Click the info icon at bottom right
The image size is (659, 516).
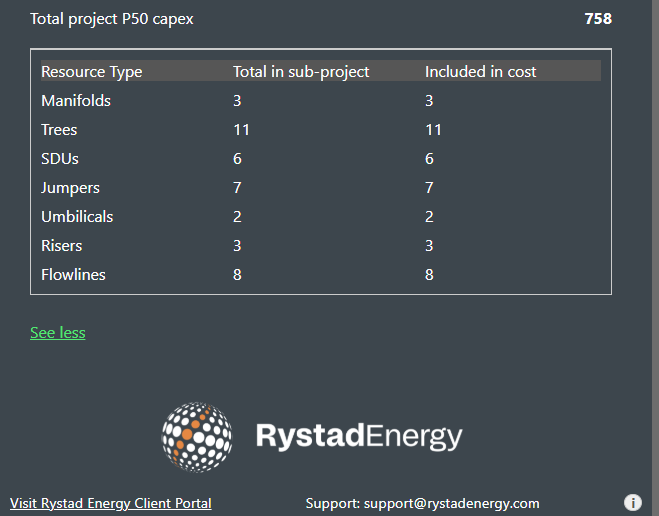tap(633, 503)
